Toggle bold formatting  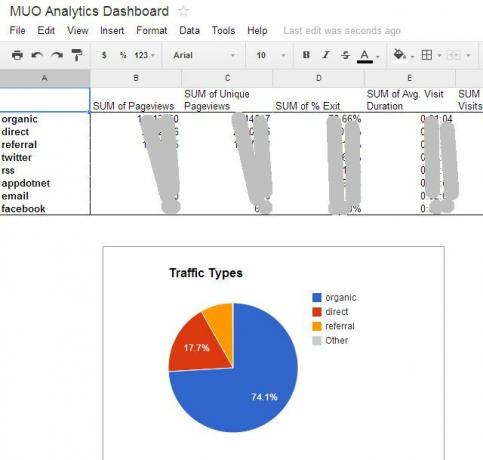pyautogui.click(x=306, y=55)
